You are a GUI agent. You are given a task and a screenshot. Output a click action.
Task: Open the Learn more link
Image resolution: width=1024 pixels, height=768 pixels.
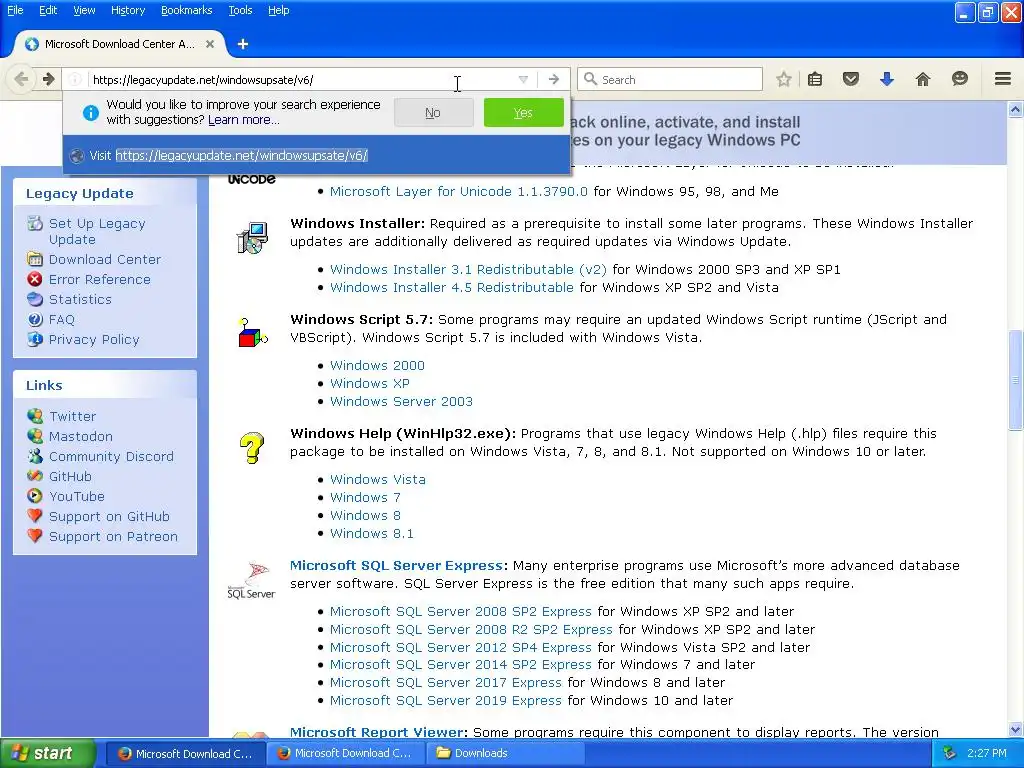click(244, 120)
